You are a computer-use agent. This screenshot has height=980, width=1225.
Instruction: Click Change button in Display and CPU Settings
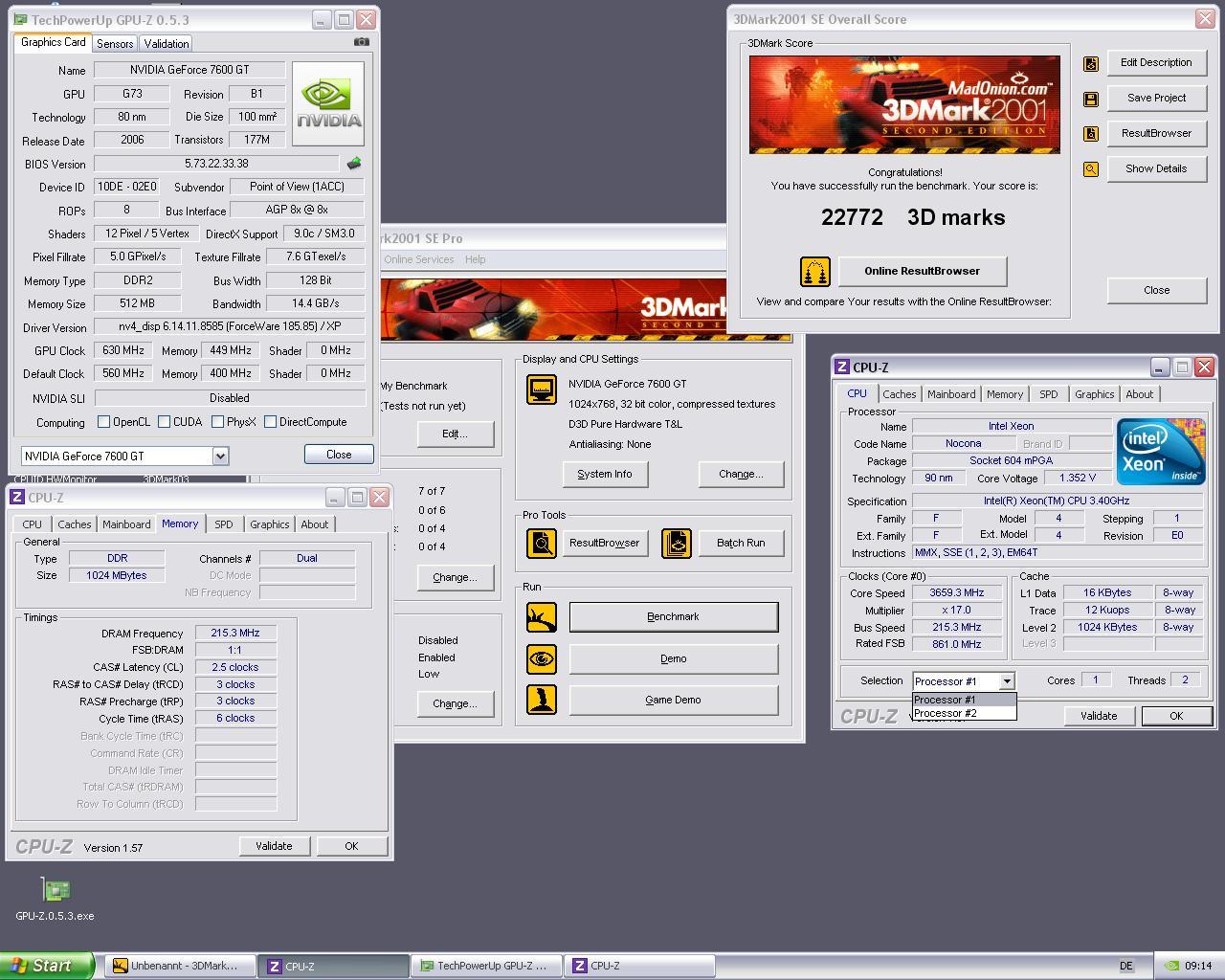pos(741,474)
